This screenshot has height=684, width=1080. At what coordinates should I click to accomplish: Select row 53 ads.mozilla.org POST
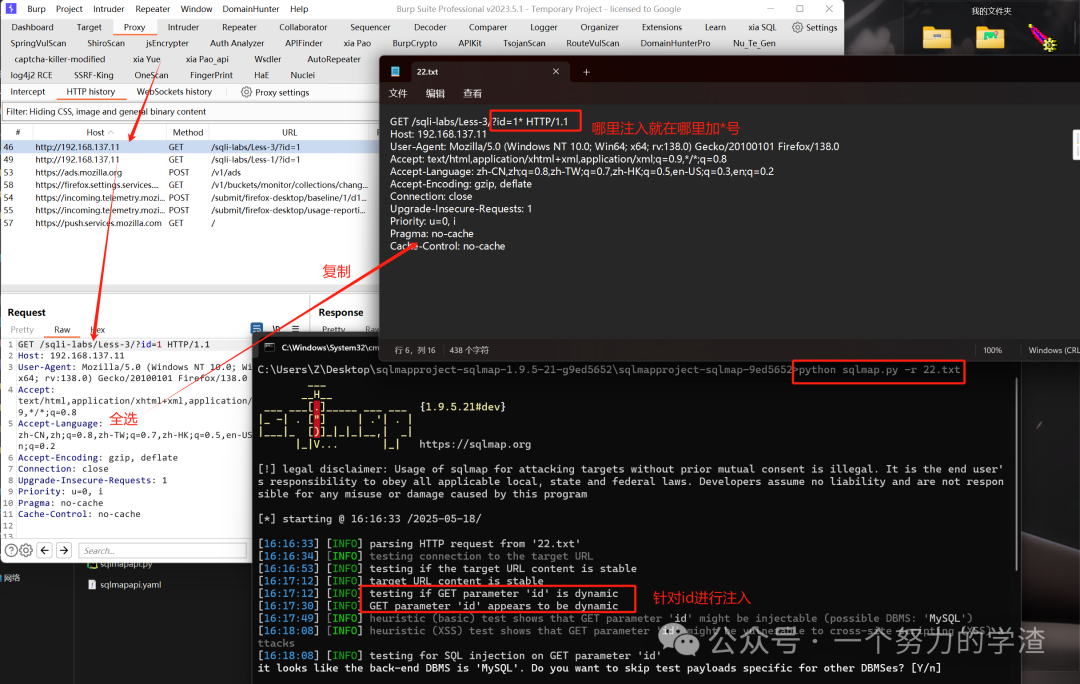point(190,172)
